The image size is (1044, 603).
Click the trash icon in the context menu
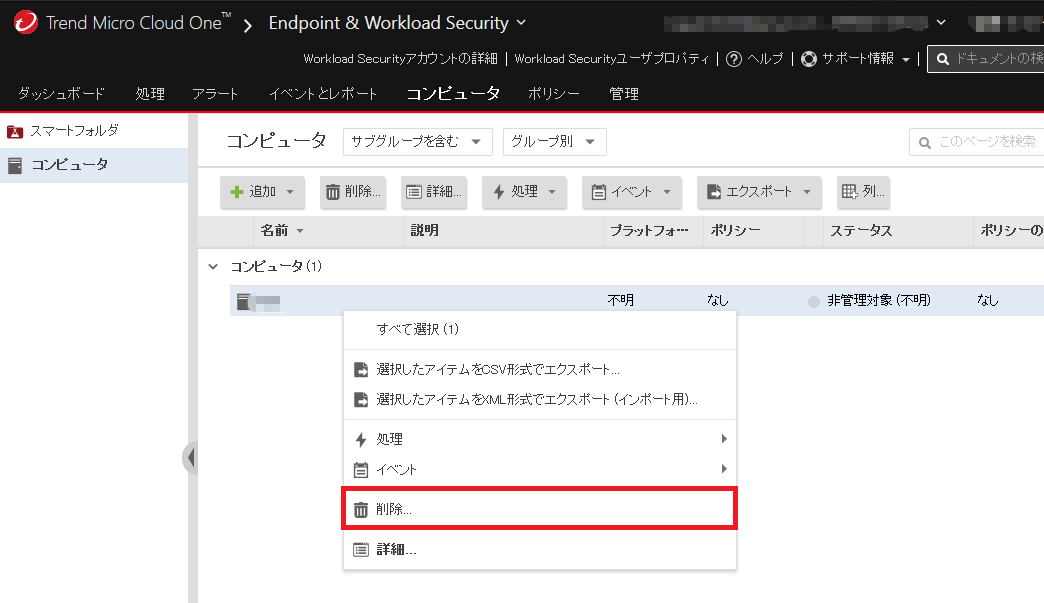361,510
